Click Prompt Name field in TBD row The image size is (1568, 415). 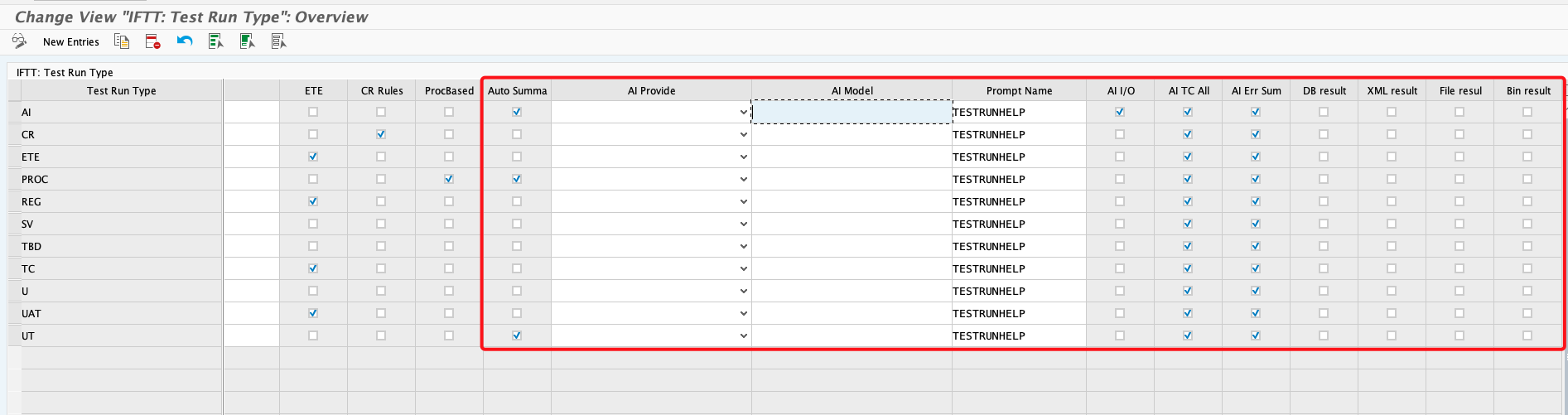pos(1018,247)
